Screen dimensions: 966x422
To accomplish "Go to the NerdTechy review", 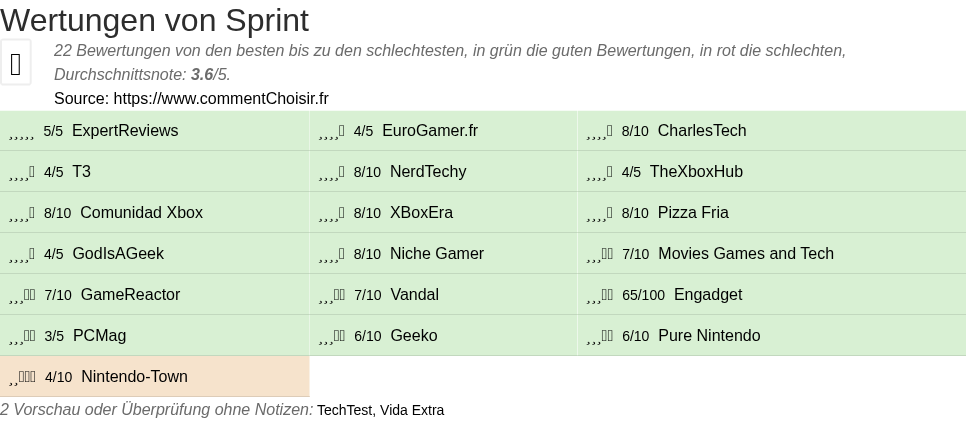I will click(x=428, y=172).
